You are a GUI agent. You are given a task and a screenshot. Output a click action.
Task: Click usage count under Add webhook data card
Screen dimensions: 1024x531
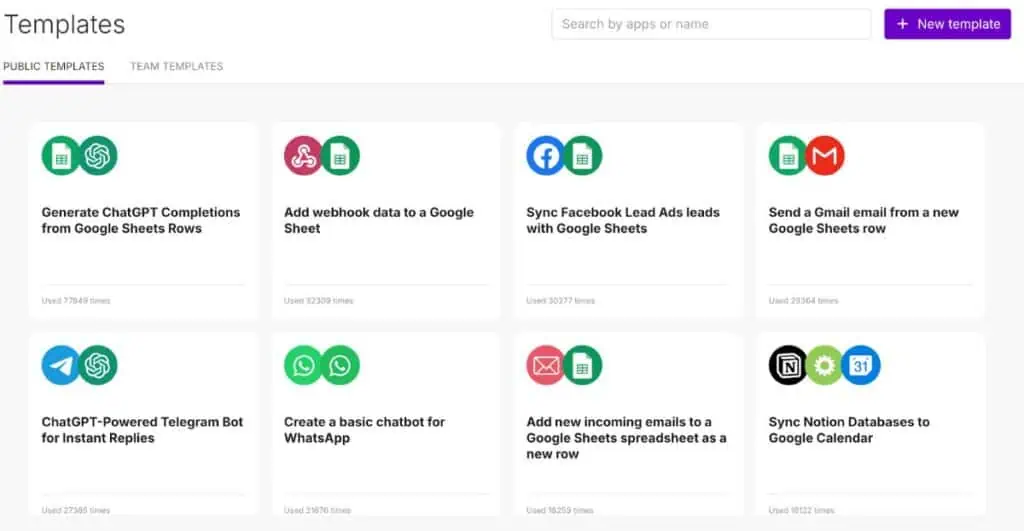318,301
